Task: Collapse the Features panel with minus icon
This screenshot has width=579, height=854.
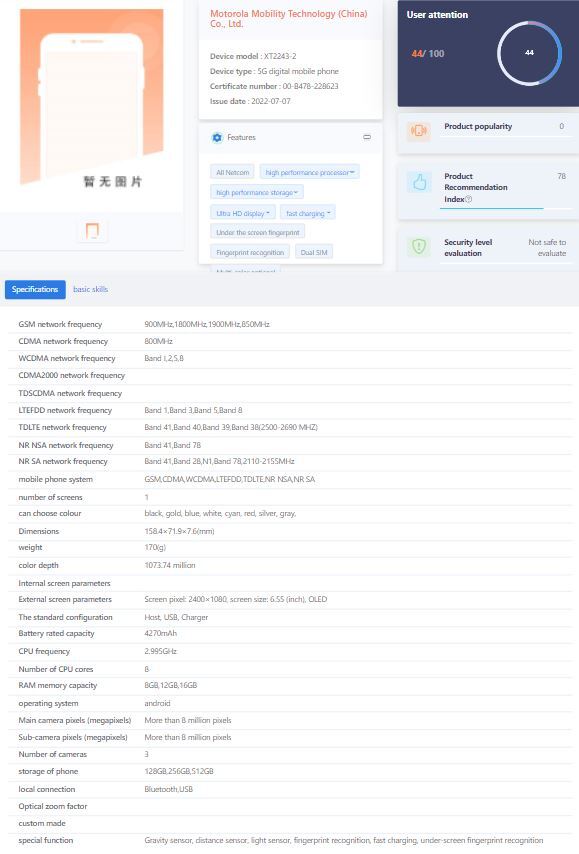Action: pos(367,137)
